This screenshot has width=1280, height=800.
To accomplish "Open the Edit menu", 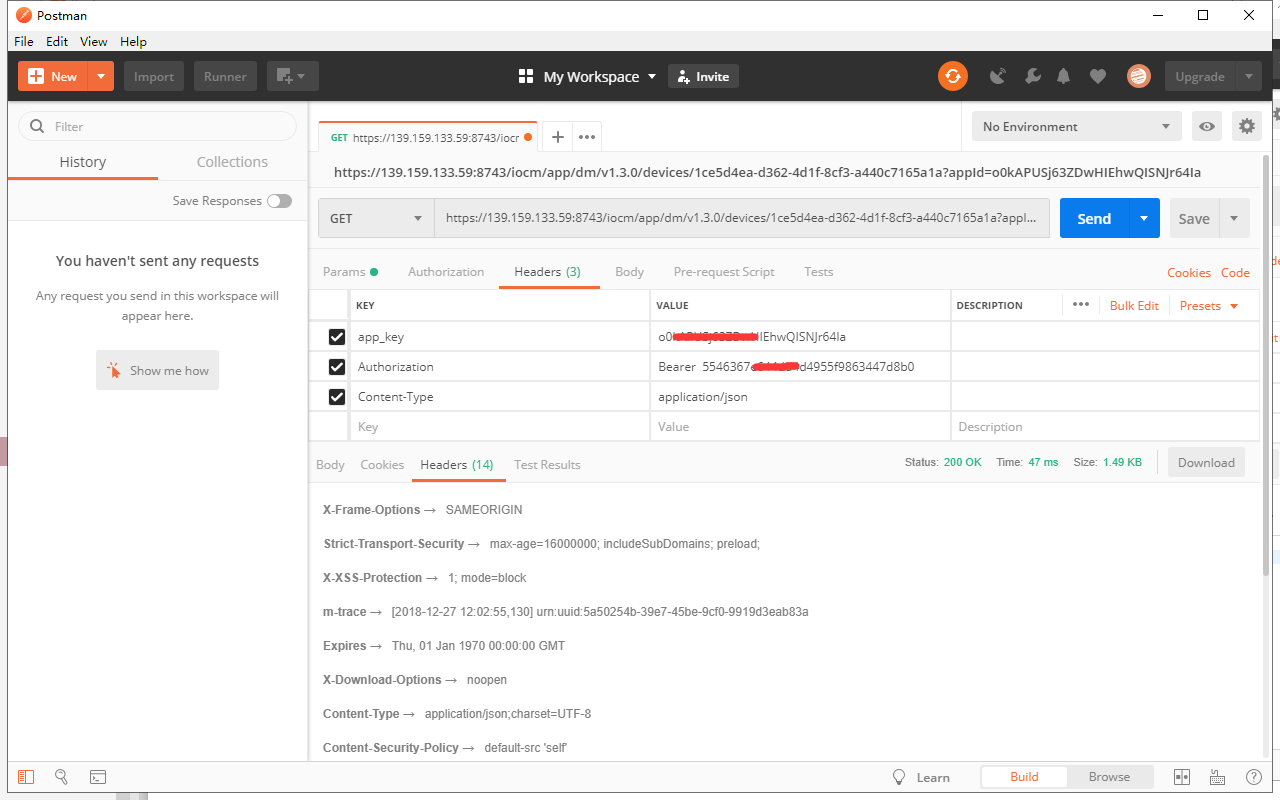I will pyautogui.click(x=57, y=42).
